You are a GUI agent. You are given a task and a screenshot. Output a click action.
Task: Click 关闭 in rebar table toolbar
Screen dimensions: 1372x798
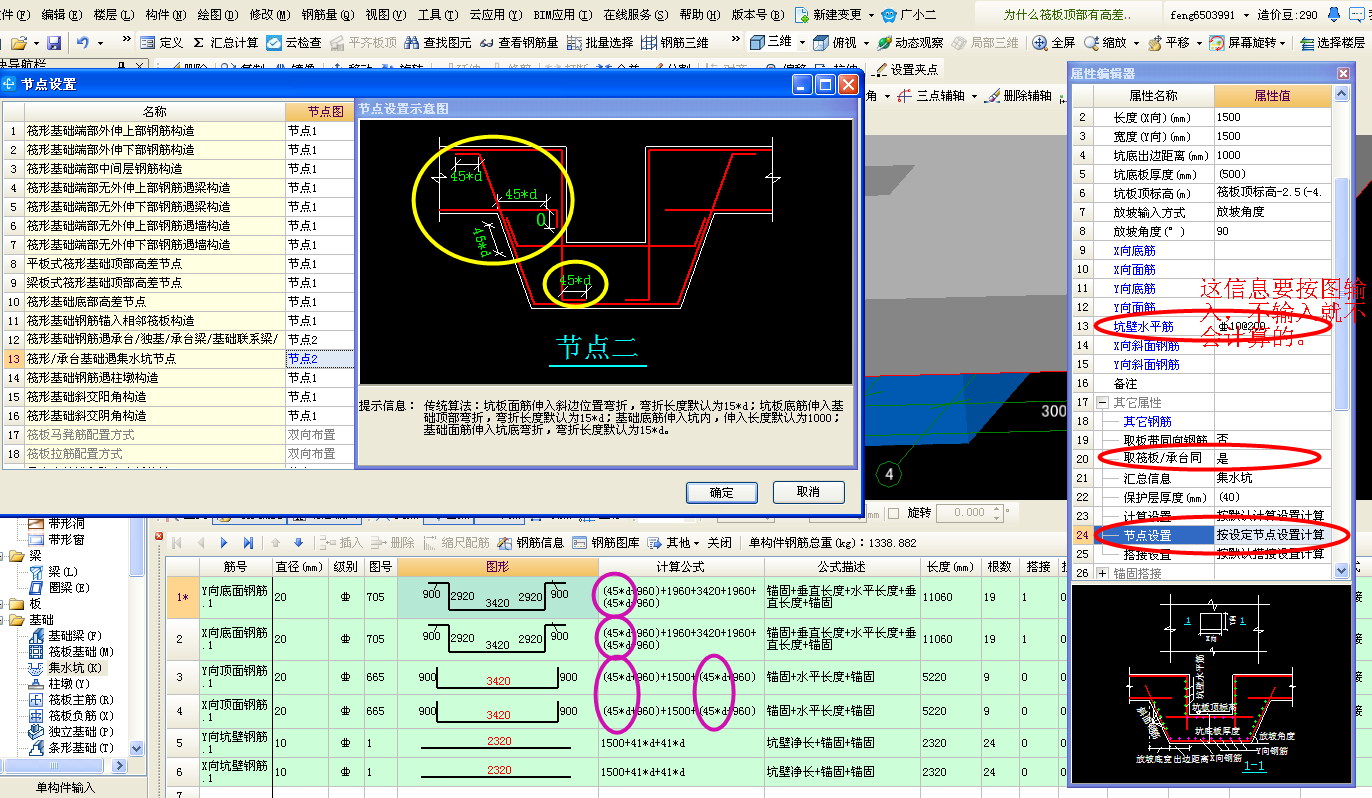[720, 543]
